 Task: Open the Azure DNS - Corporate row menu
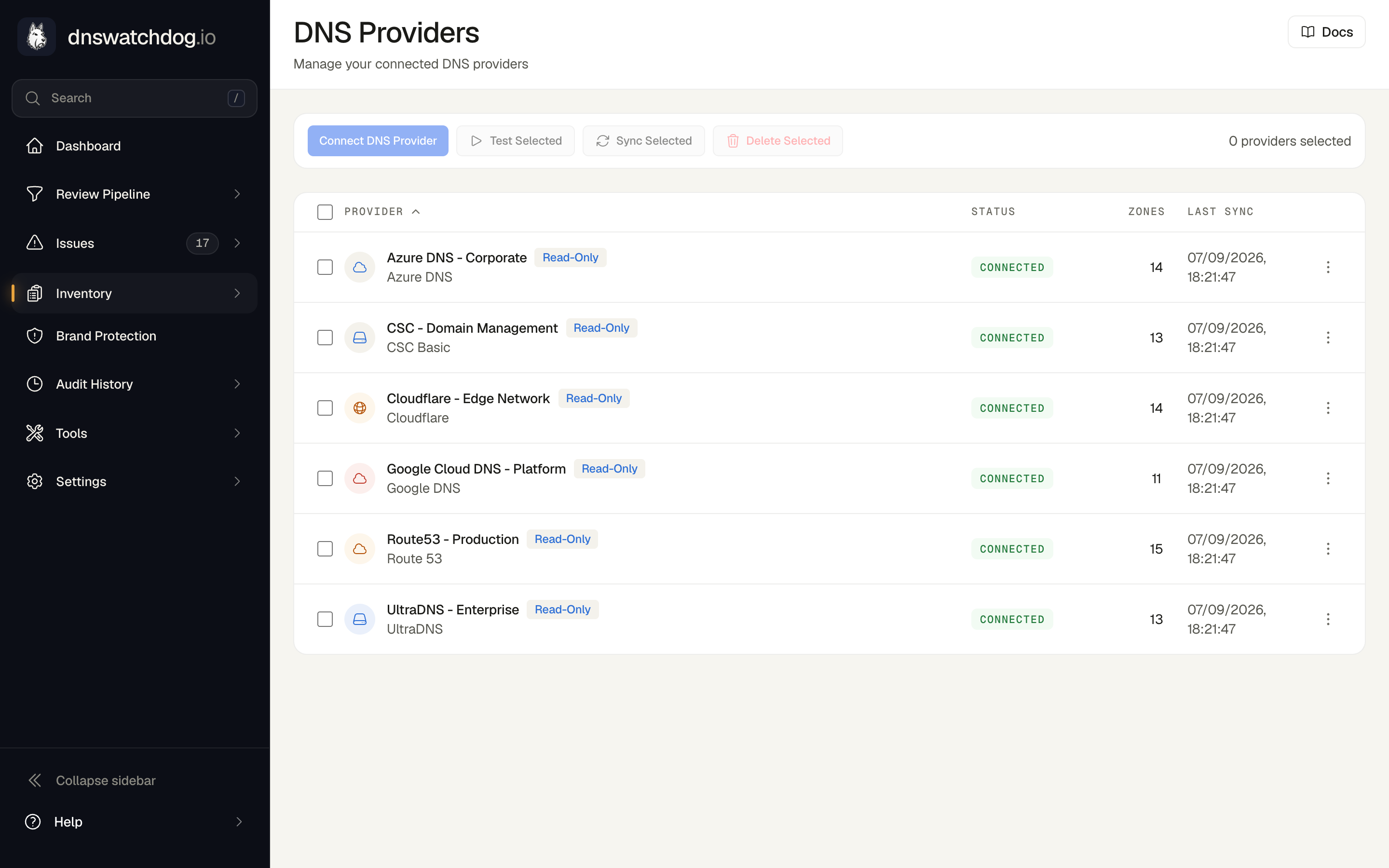coord(1328,267)
